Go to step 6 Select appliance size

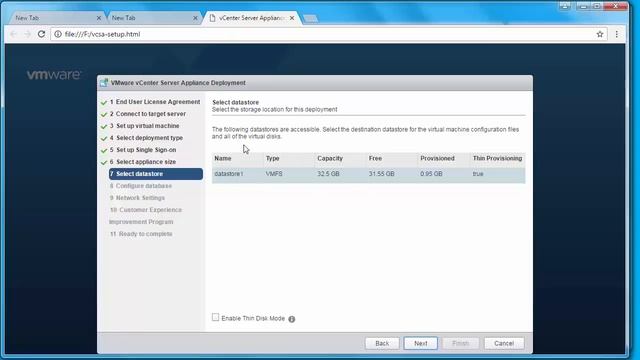coord(142,162)
